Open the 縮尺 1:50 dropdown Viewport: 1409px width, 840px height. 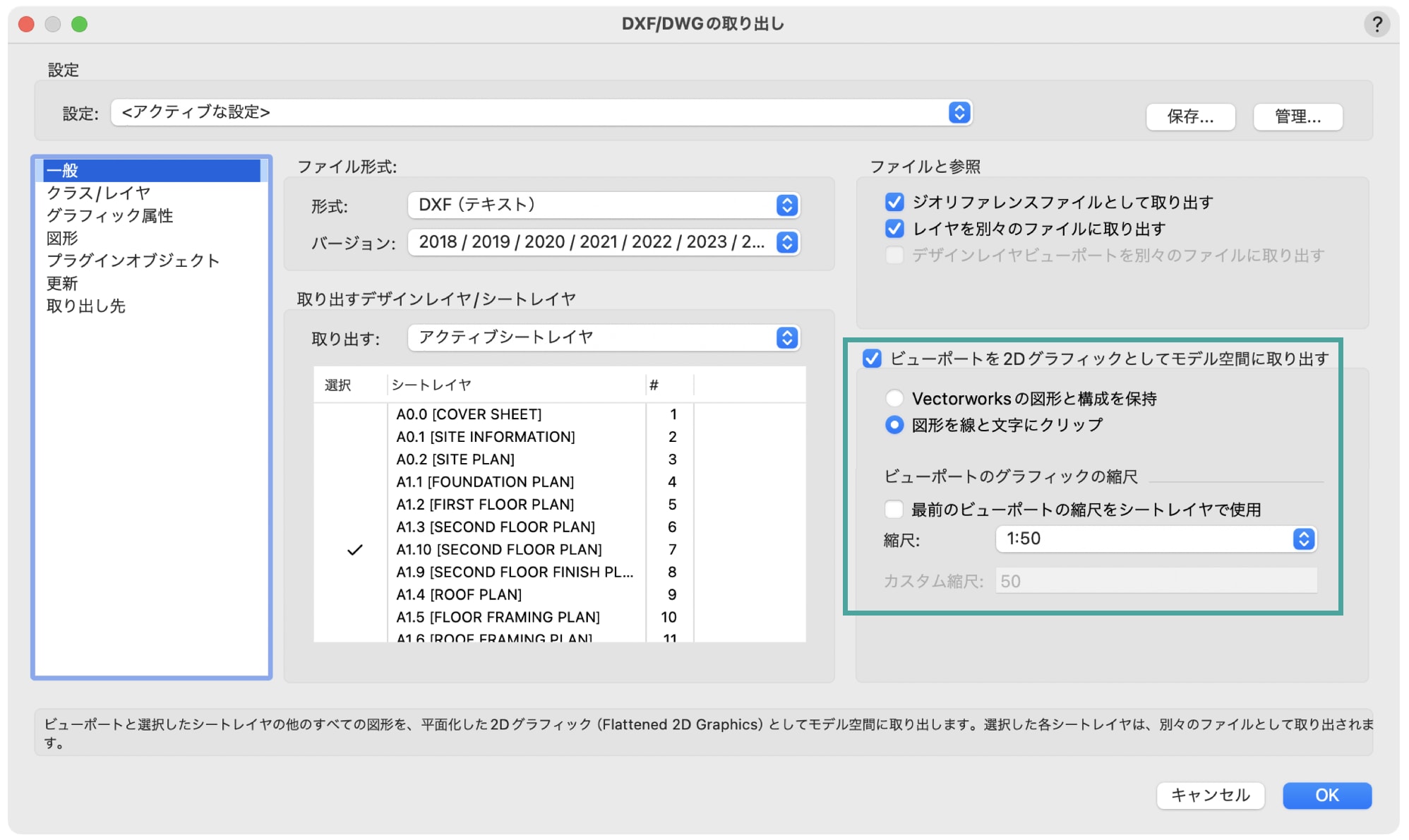pos(1156,539)
